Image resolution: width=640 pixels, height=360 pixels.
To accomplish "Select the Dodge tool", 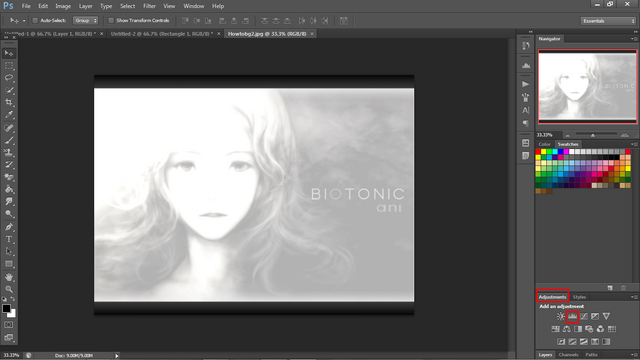I will pyautogui.click(x=9, y=214).
